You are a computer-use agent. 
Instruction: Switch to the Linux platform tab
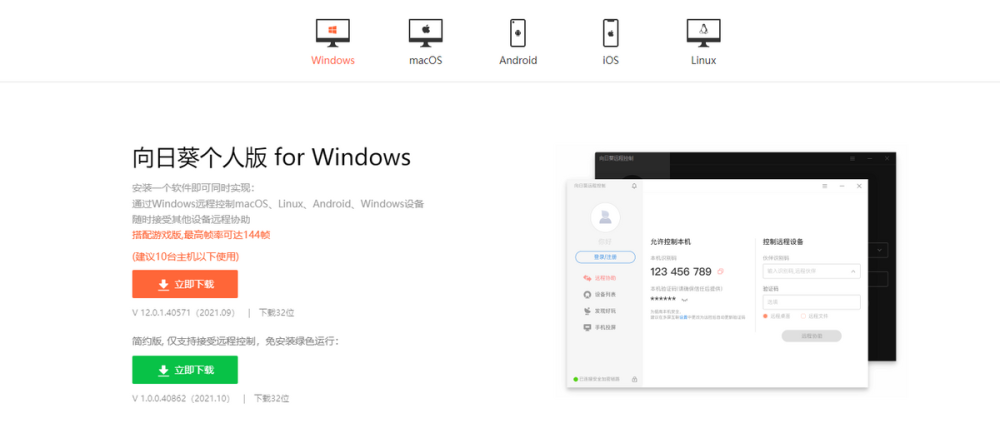click(x=703, y=42)
